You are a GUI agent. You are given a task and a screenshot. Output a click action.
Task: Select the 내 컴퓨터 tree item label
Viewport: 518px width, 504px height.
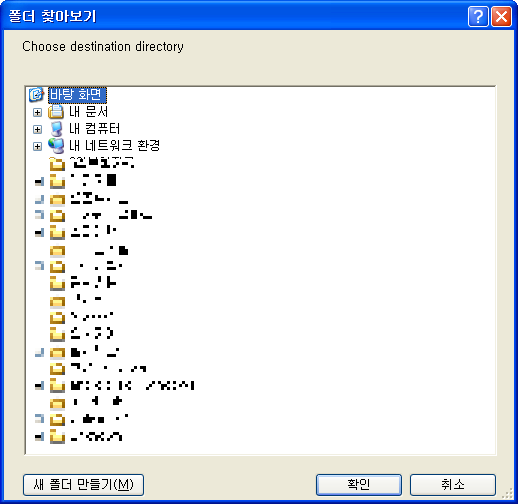click(x=95, y=129)
